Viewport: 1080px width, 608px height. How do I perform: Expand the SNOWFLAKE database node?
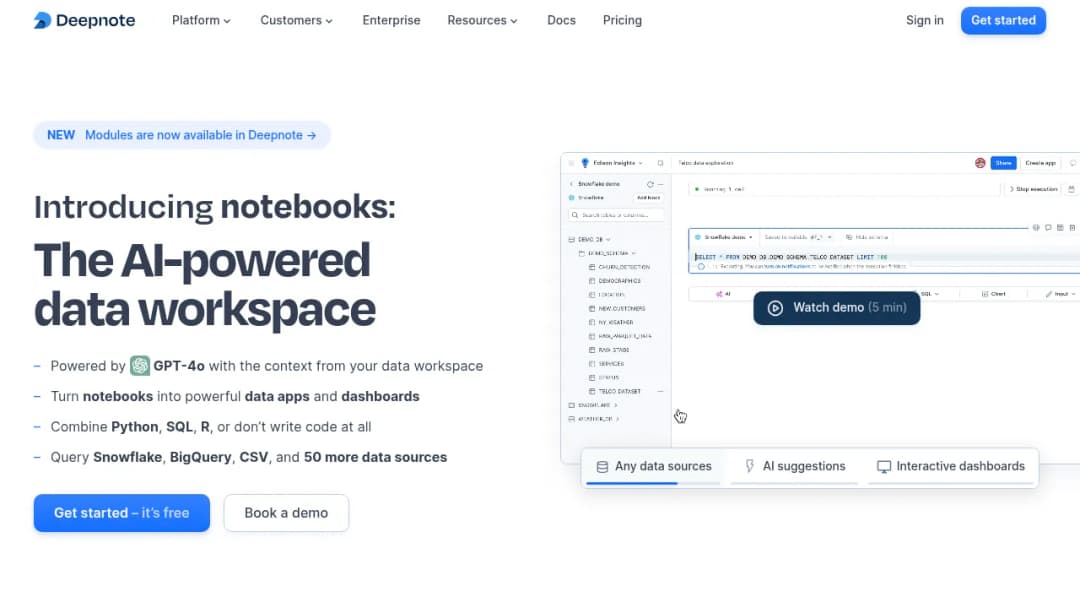point(593,405)
